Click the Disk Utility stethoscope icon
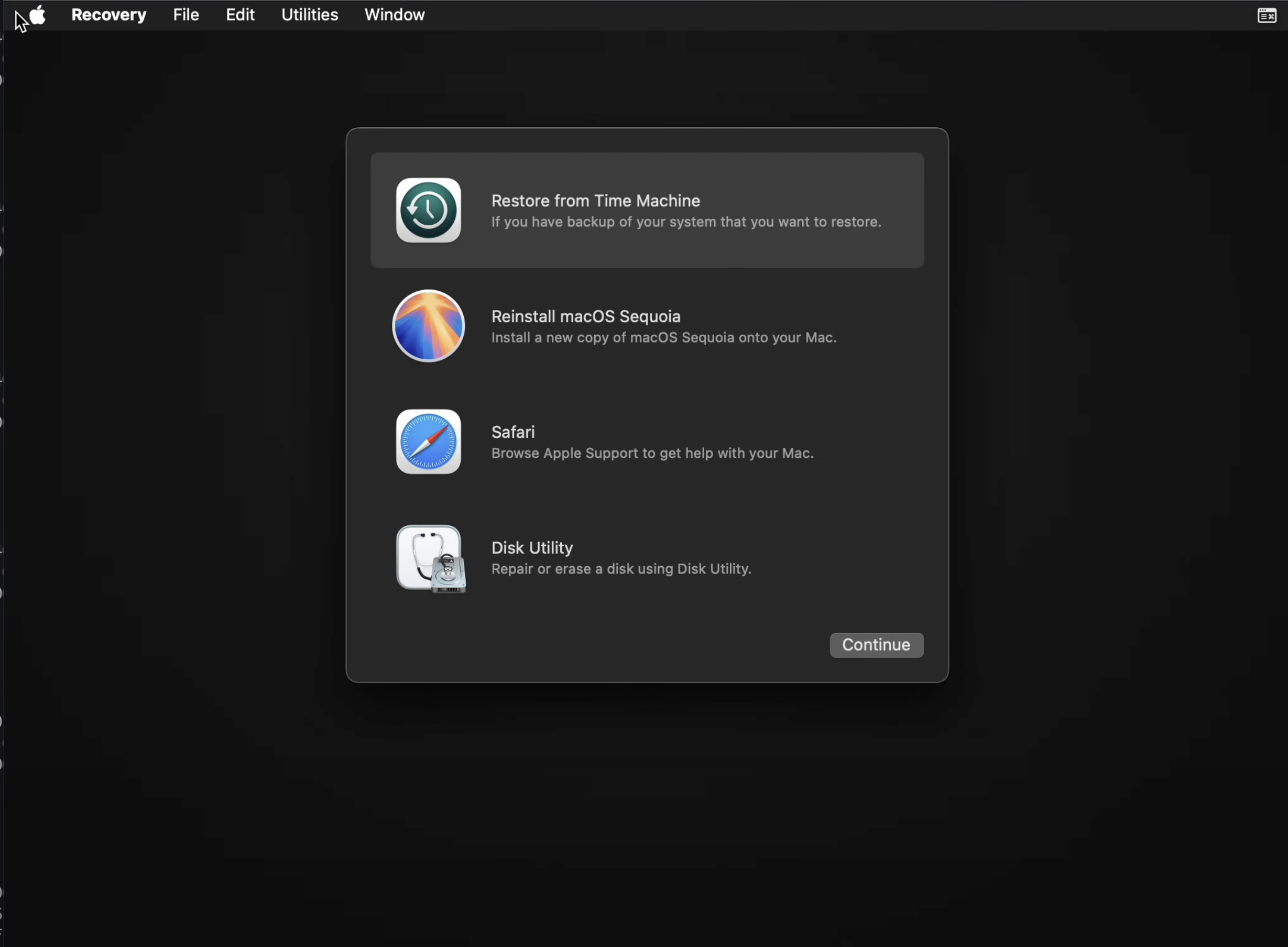This screenshot has width=1288, height=947. (x=431, y=559)
